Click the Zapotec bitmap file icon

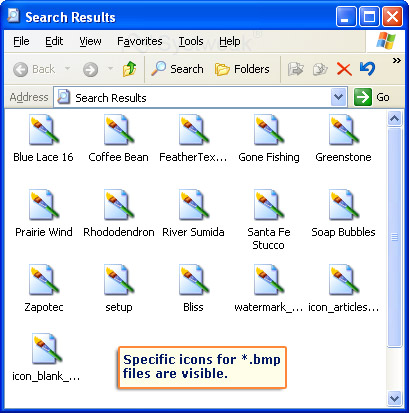(x=44, y=279)
